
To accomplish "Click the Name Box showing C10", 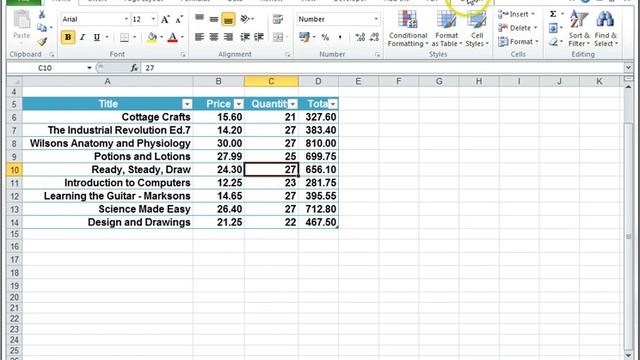I will pos(45,68).
